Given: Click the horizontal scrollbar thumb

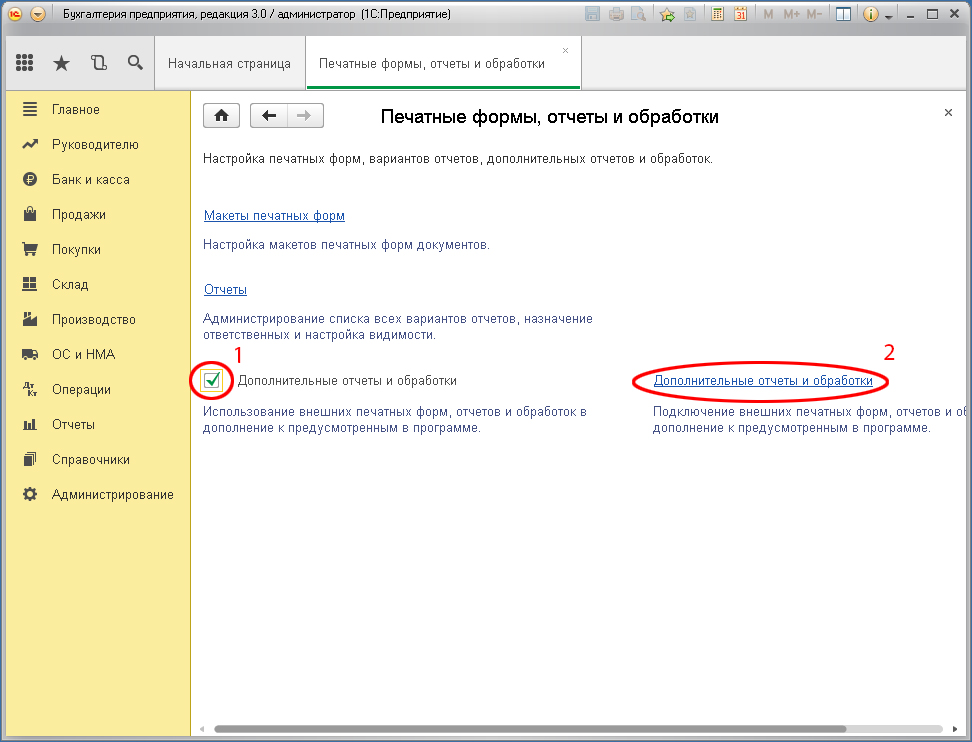Looking at the screenshot, I should [x=530, y=729].
